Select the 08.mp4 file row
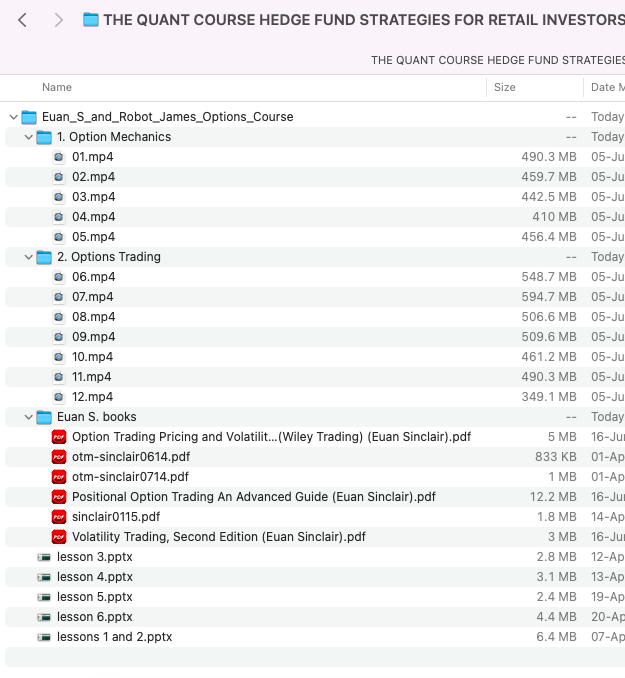 point(93,317)
